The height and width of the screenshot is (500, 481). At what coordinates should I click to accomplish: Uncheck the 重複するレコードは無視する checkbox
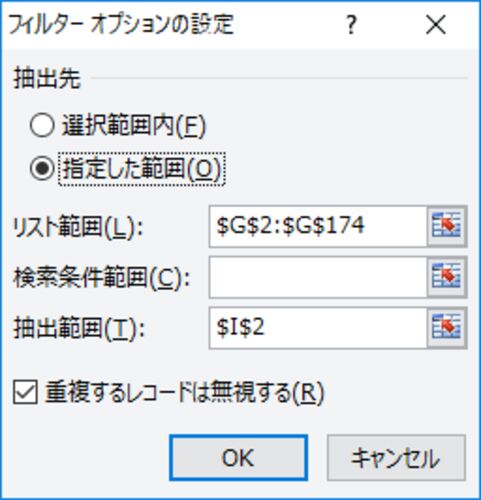[x=25, y=393]
